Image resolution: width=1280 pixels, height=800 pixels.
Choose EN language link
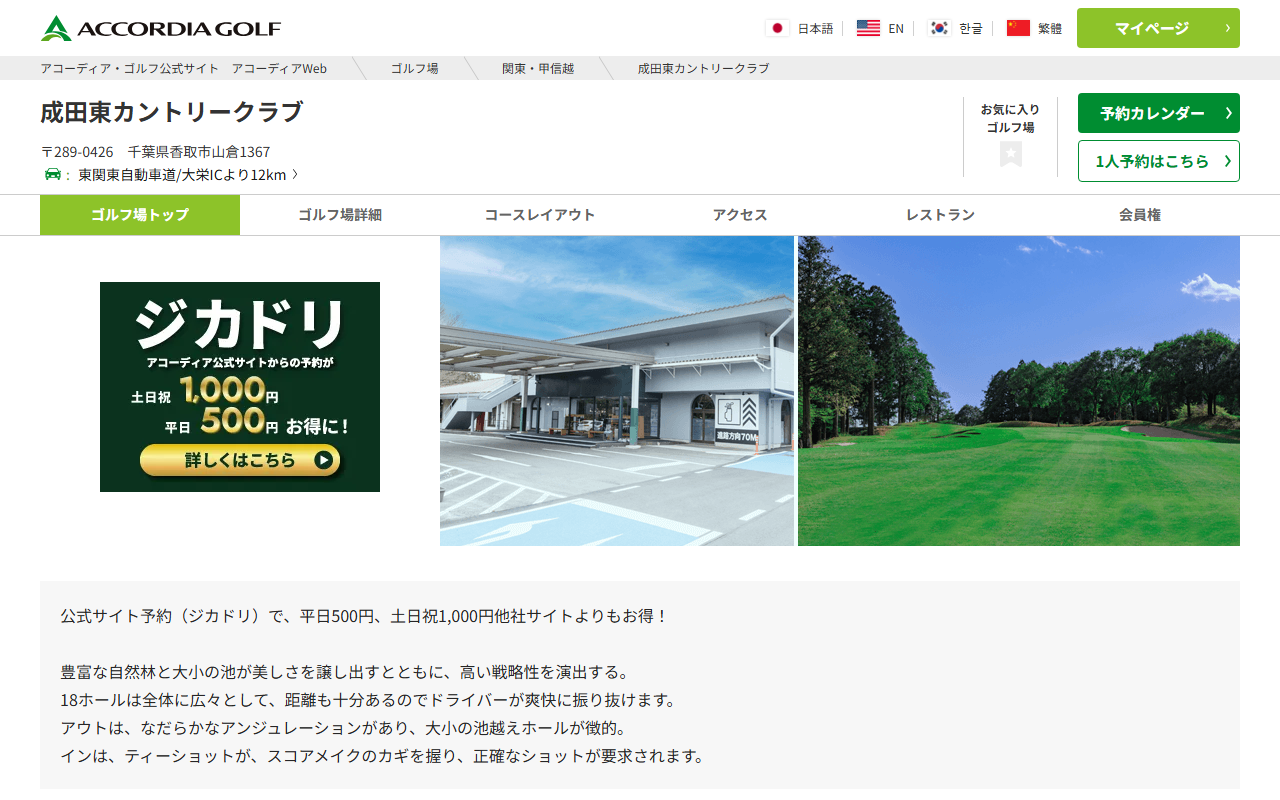(896, 29)
